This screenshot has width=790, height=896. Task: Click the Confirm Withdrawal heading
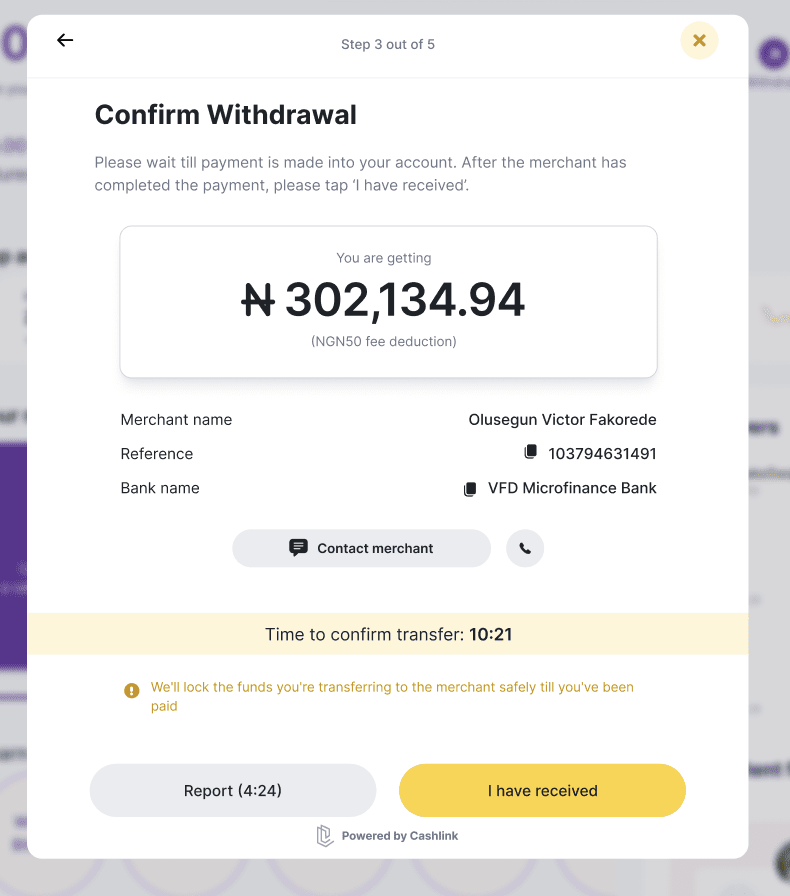tap(225, 115)
